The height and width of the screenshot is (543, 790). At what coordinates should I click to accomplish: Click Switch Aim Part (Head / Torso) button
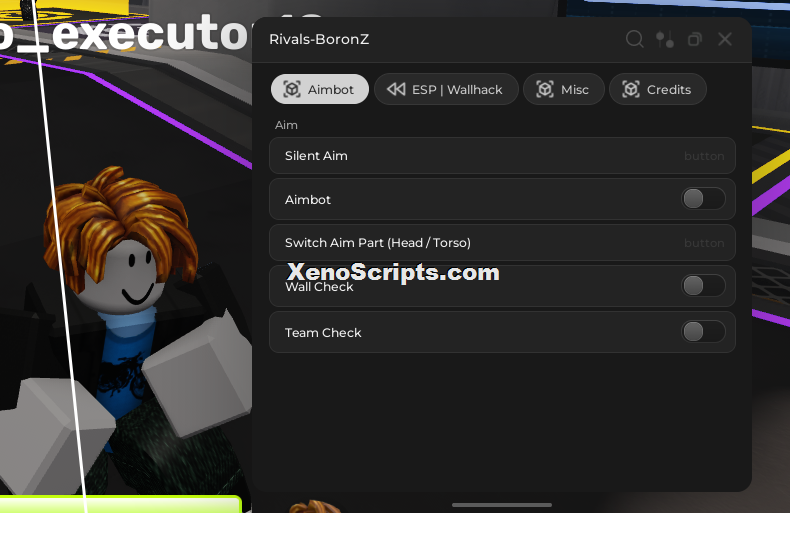[x=502, y=242]
